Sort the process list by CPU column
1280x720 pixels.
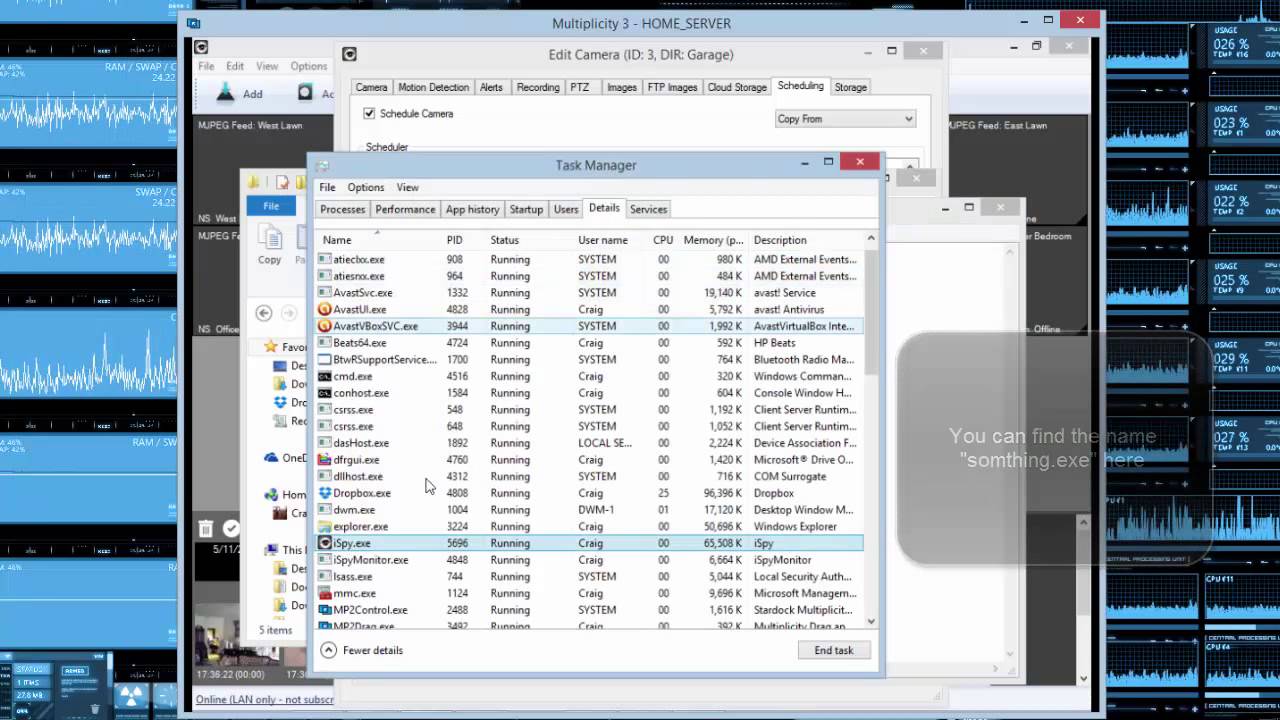pos(663,240)
